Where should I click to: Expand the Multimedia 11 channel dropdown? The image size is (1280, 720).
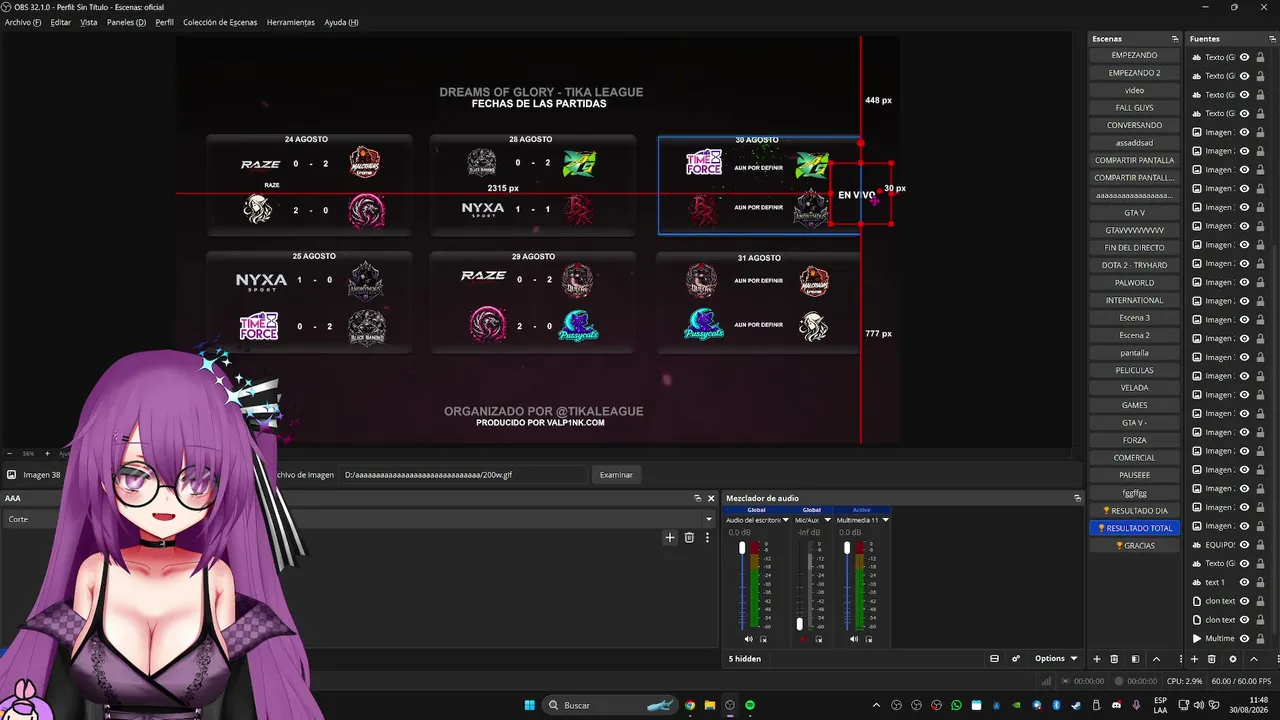885,520
